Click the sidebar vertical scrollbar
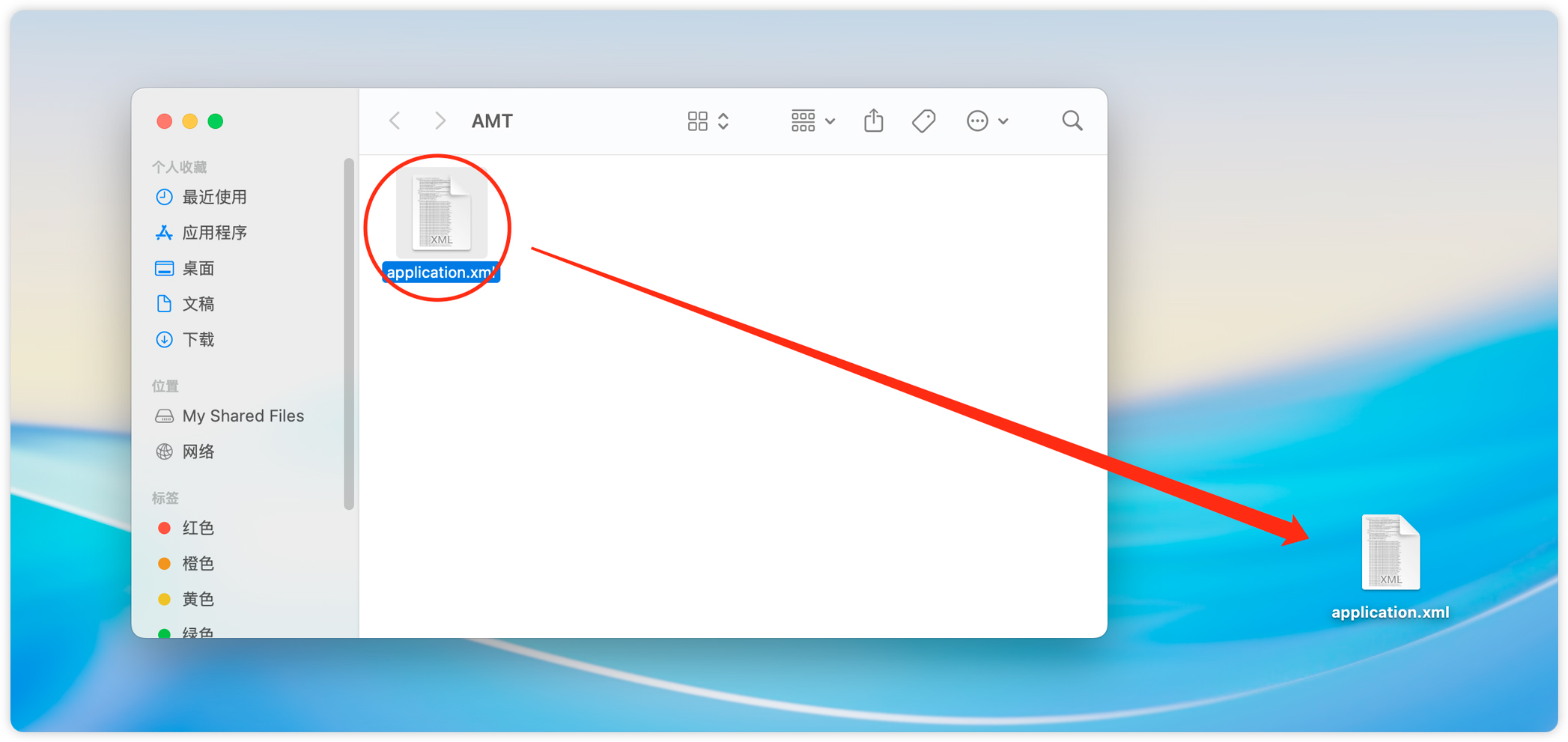Image resolution: width=1568 pixels, height=742 pixels. pyautogui.click(x=348, y=333)
